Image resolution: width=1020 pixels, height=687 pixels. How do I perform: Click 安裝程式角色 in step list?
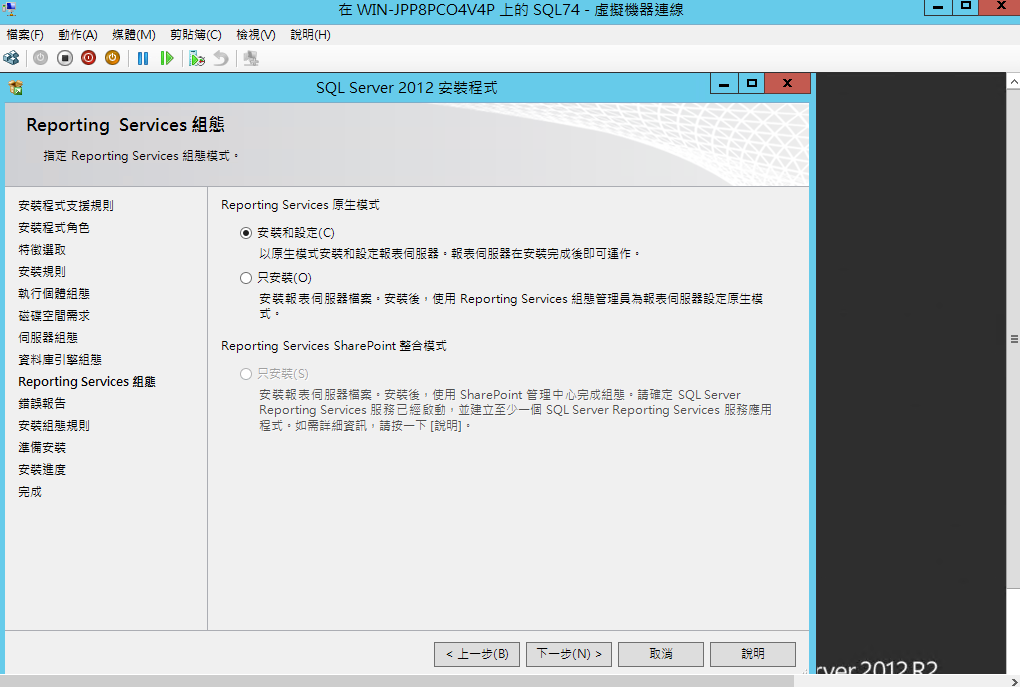[54, 228]
